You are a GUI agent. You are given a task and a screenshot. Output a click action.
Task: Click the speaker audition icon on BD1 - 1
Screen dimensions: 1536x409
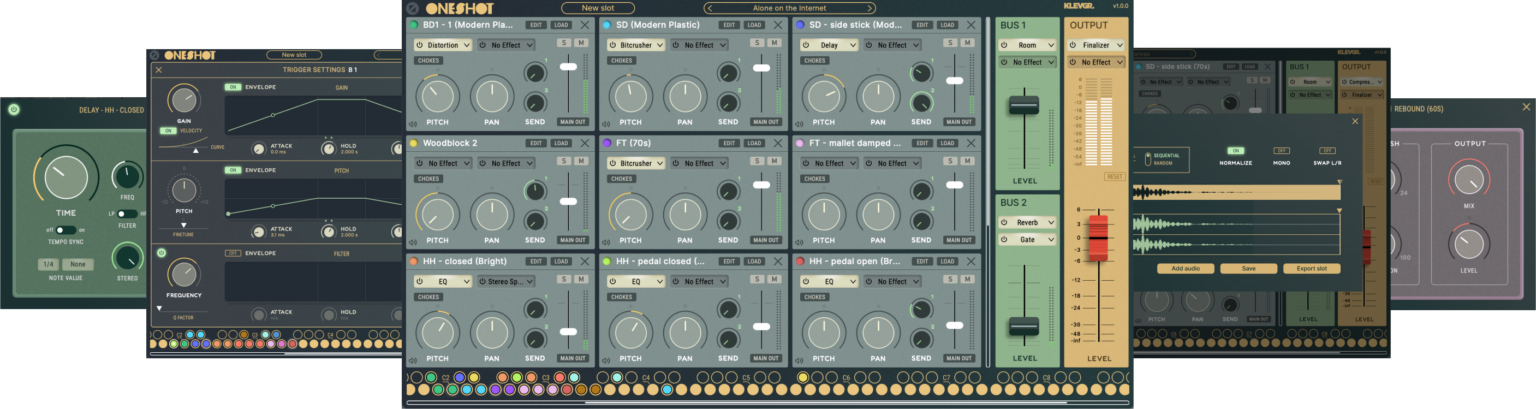coord(412,126)
